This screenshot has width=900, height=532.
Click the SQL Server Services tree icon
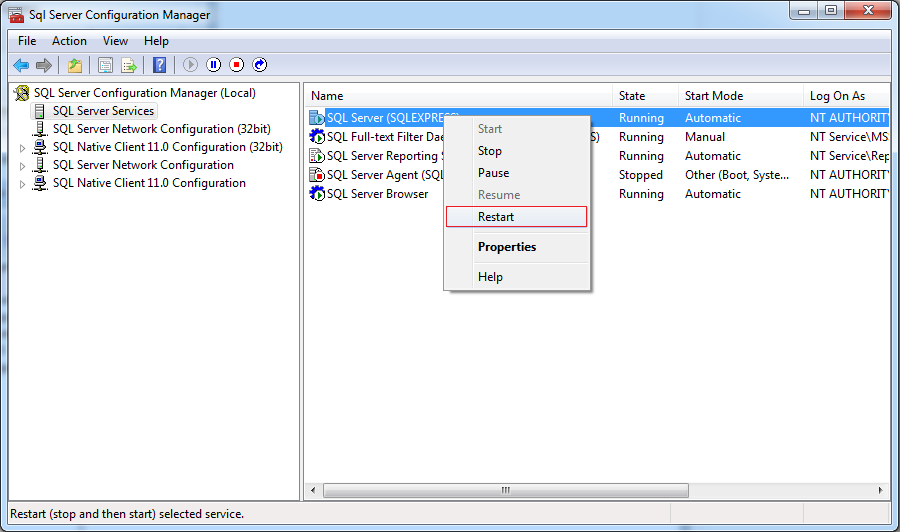point(40,111)
